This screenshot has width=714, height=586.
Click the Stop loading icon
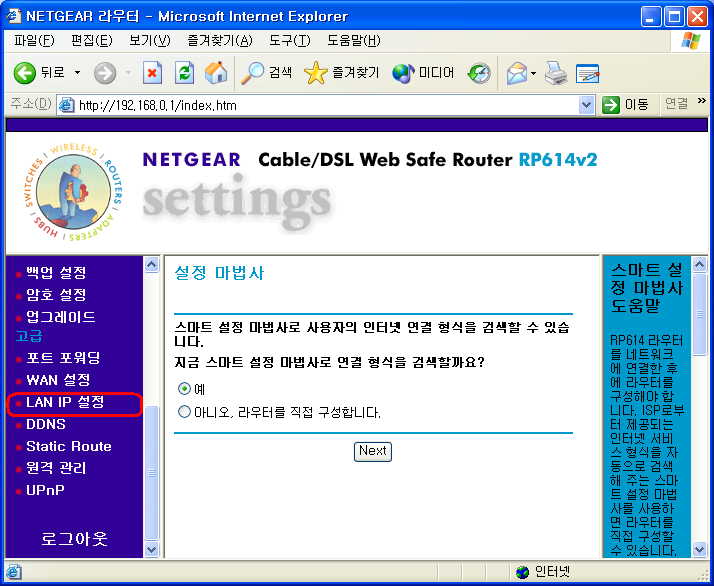(152, 73)
